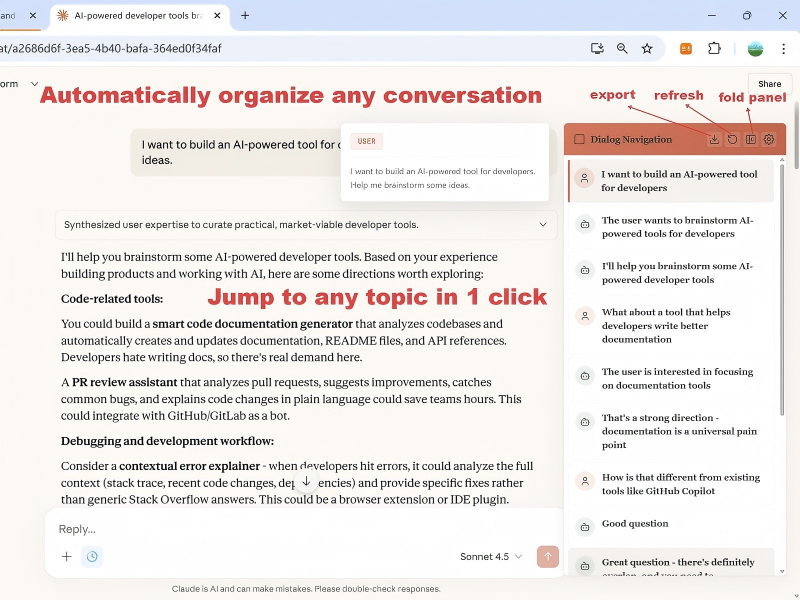
Task: Click the bot icon beside 'Good question'
Action: point(585,527)
